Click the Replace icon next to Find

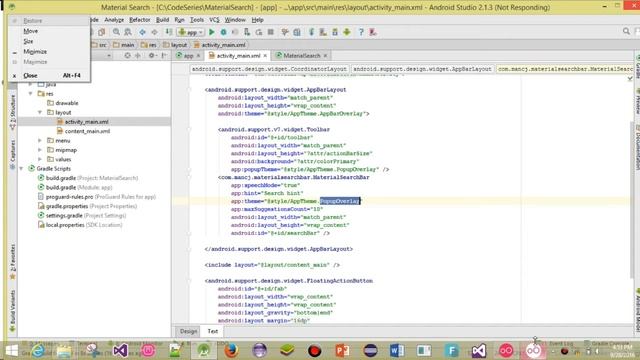pos(128,32)
